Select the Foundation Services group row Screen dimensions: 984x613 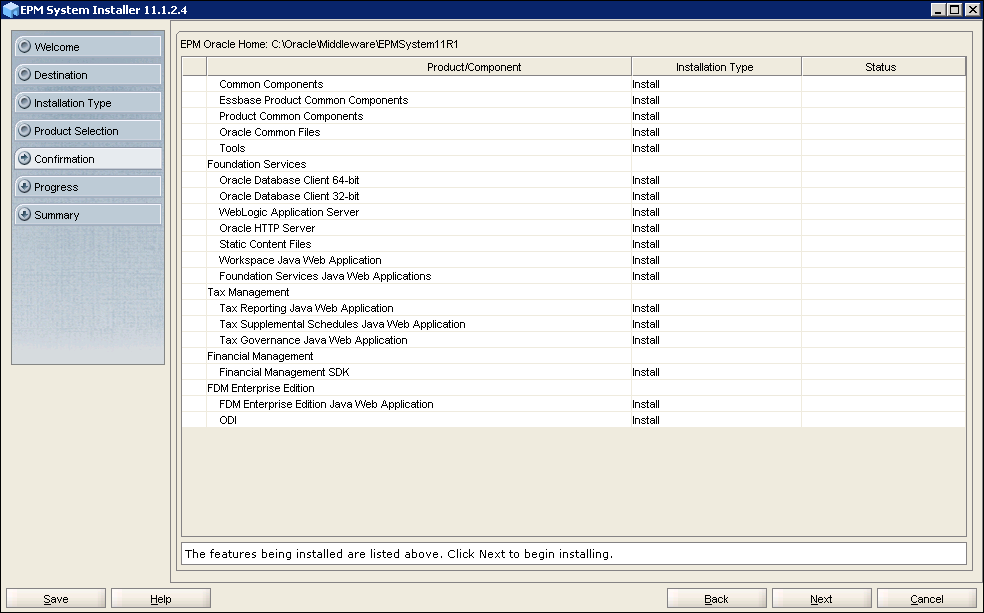[x=574, y=164]
